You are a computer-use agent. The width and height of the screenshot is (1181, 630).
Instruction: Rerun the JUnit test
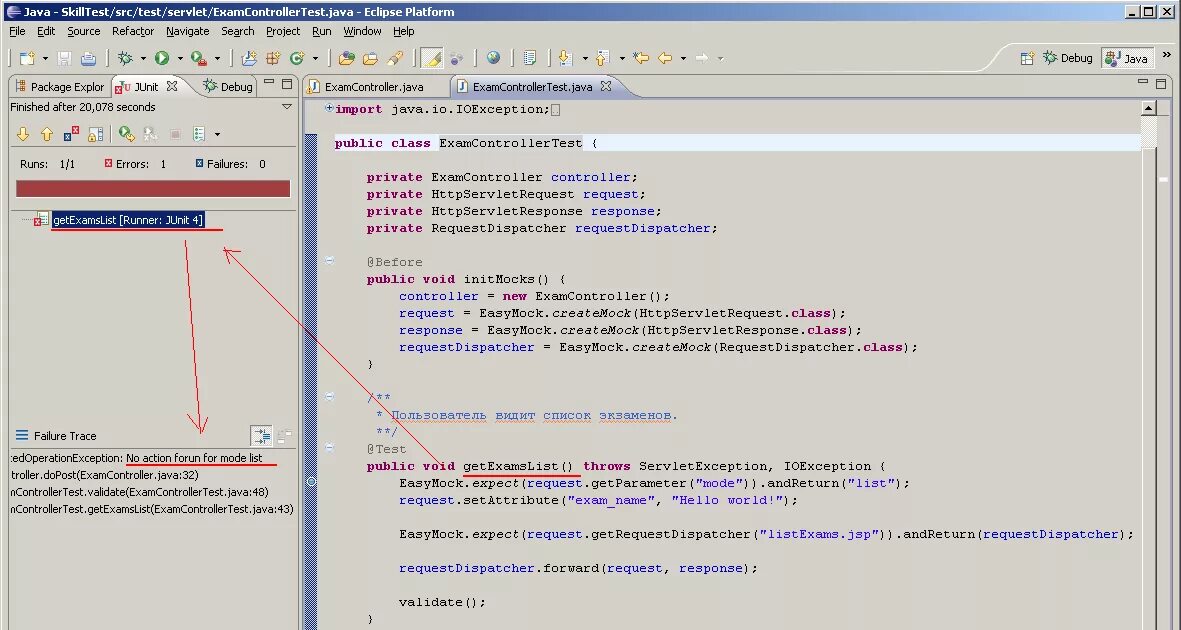pyautogui.click(x=125, y=133)
